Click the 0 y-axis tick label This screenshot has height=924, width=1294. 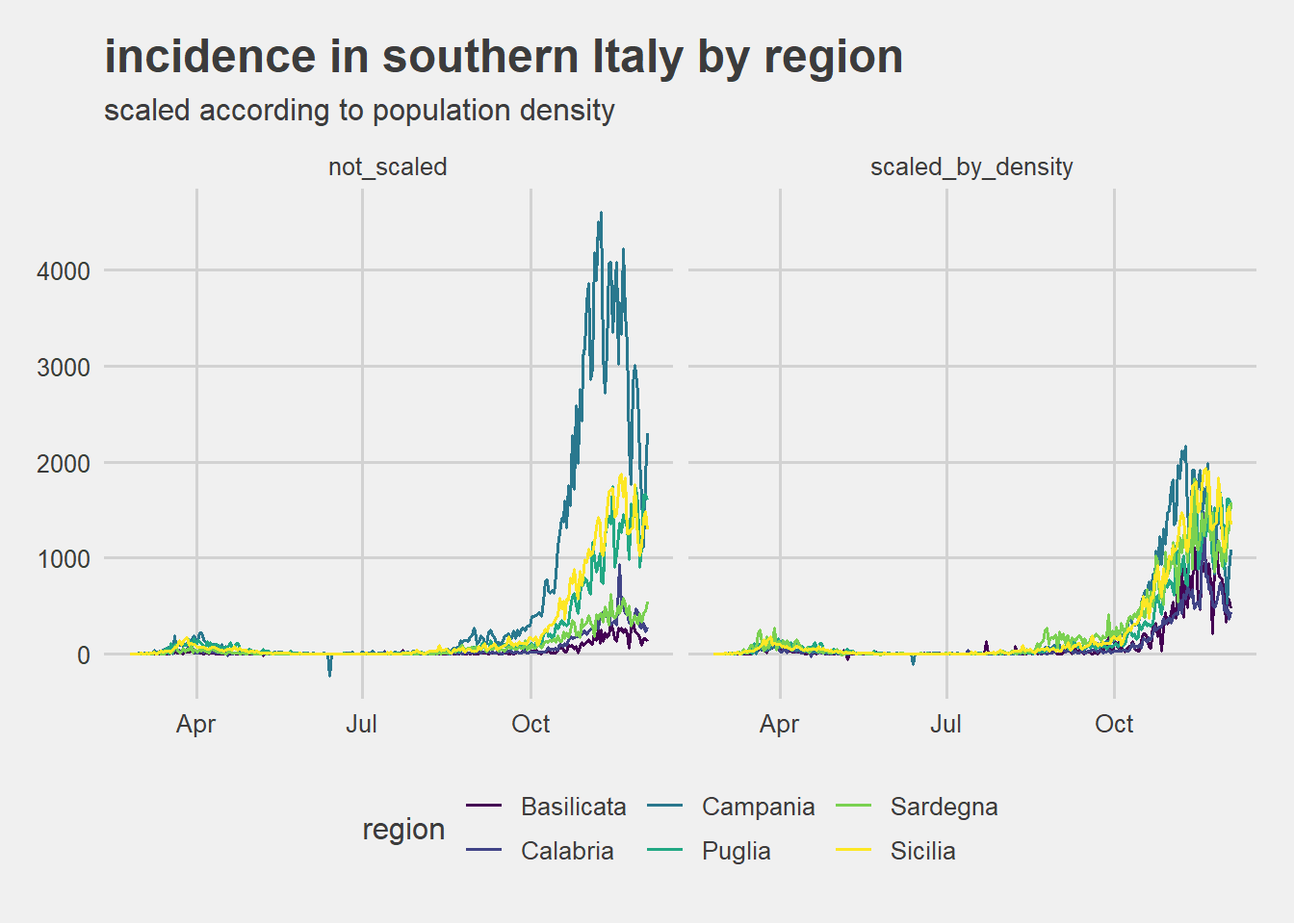coord(84,654)
